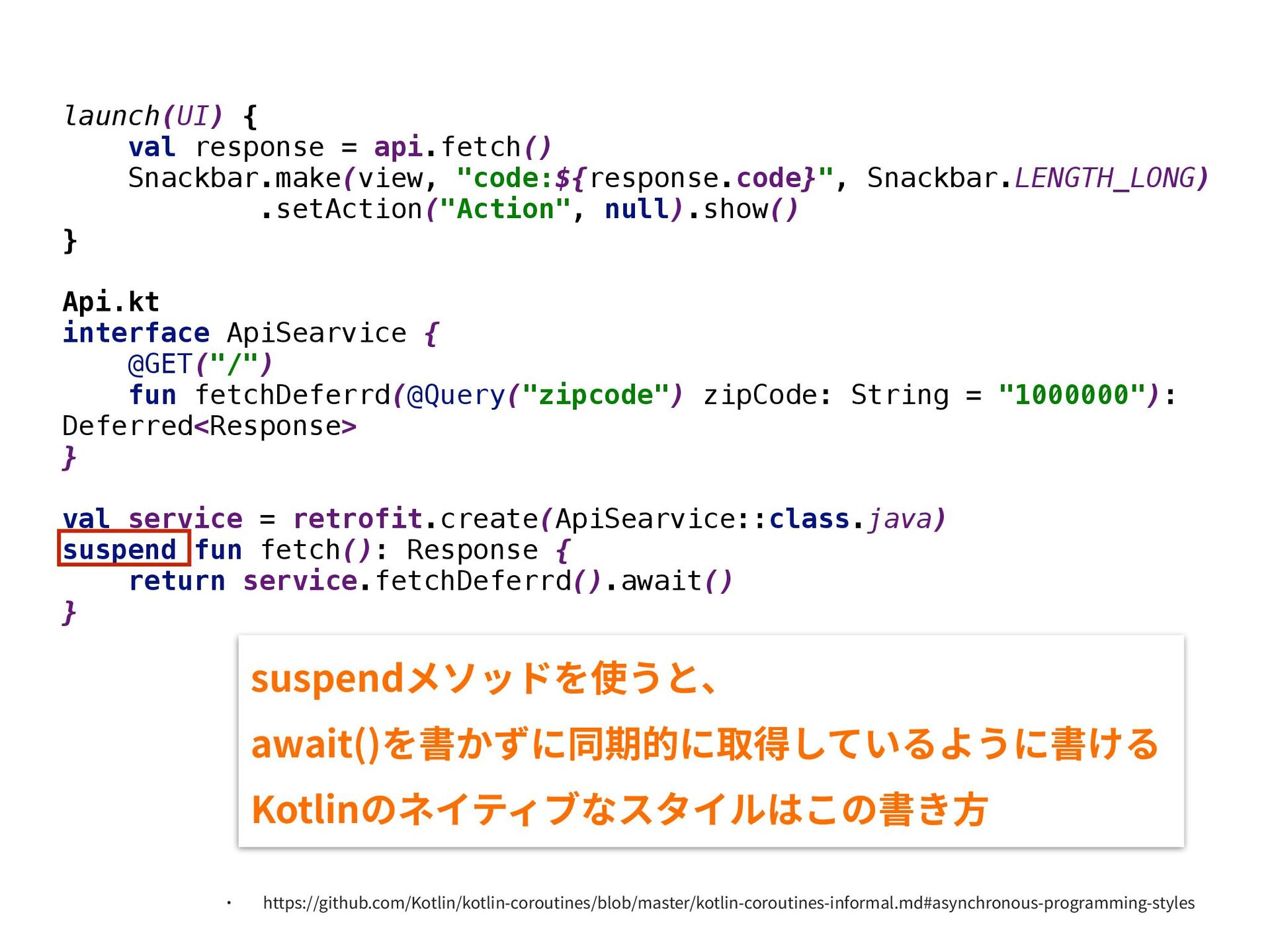Click the orange text line starting with Kotlinのネイティブ
The width and height of the screenshot is (1270, 952).
[x=620, y=809]
